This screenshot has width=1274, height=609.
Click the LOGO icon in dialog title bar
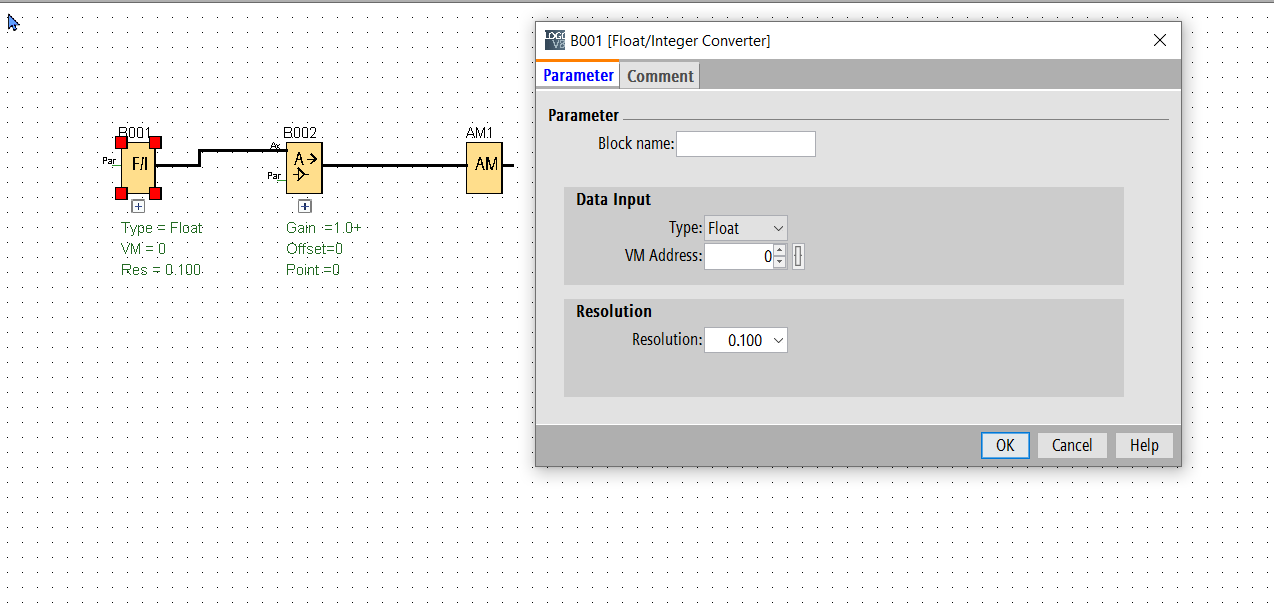click(x=554, y=41)
